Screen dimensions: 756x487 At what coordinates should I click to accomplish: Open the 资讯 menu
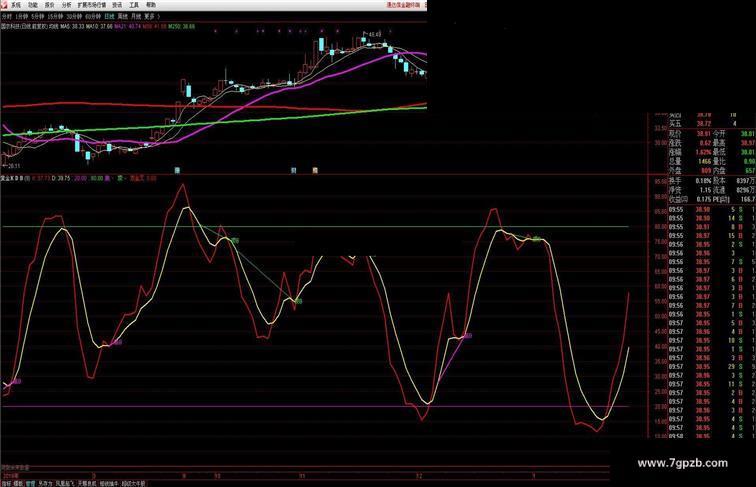(x=117, y=5)
